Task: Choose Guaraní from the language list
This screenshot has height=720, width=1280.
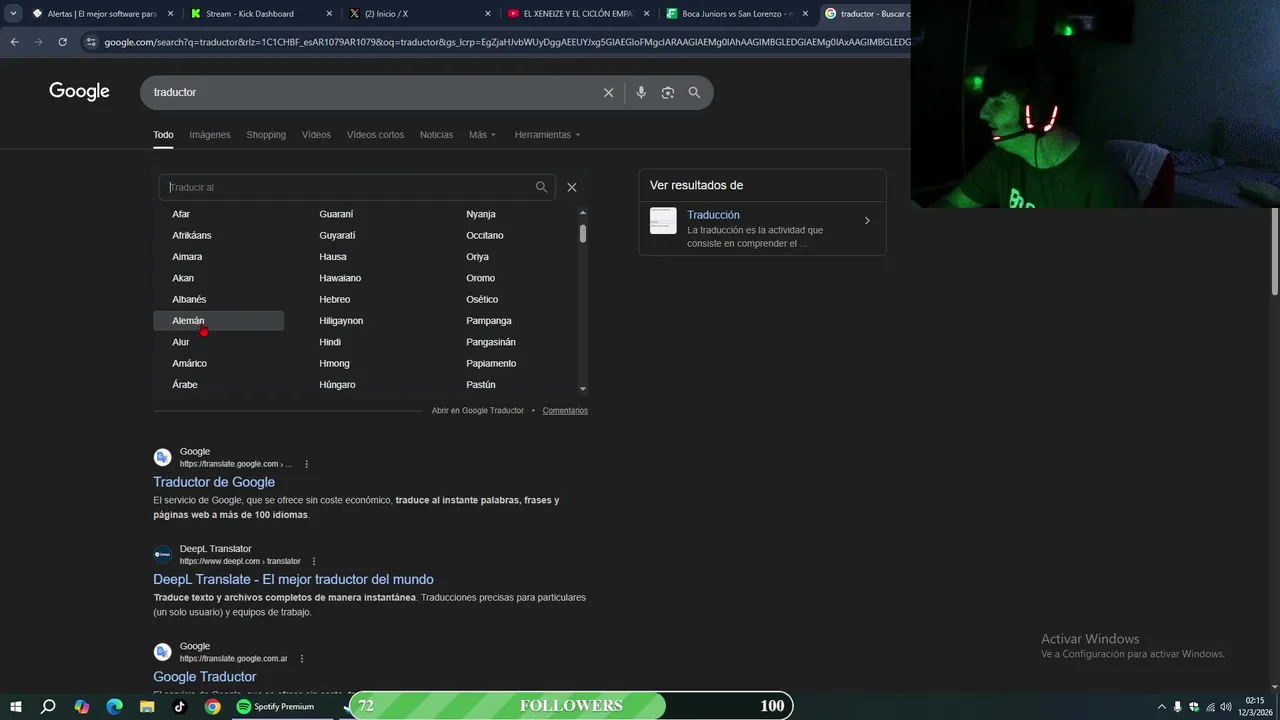Action: pyautogui.click(x=336, y=214)
